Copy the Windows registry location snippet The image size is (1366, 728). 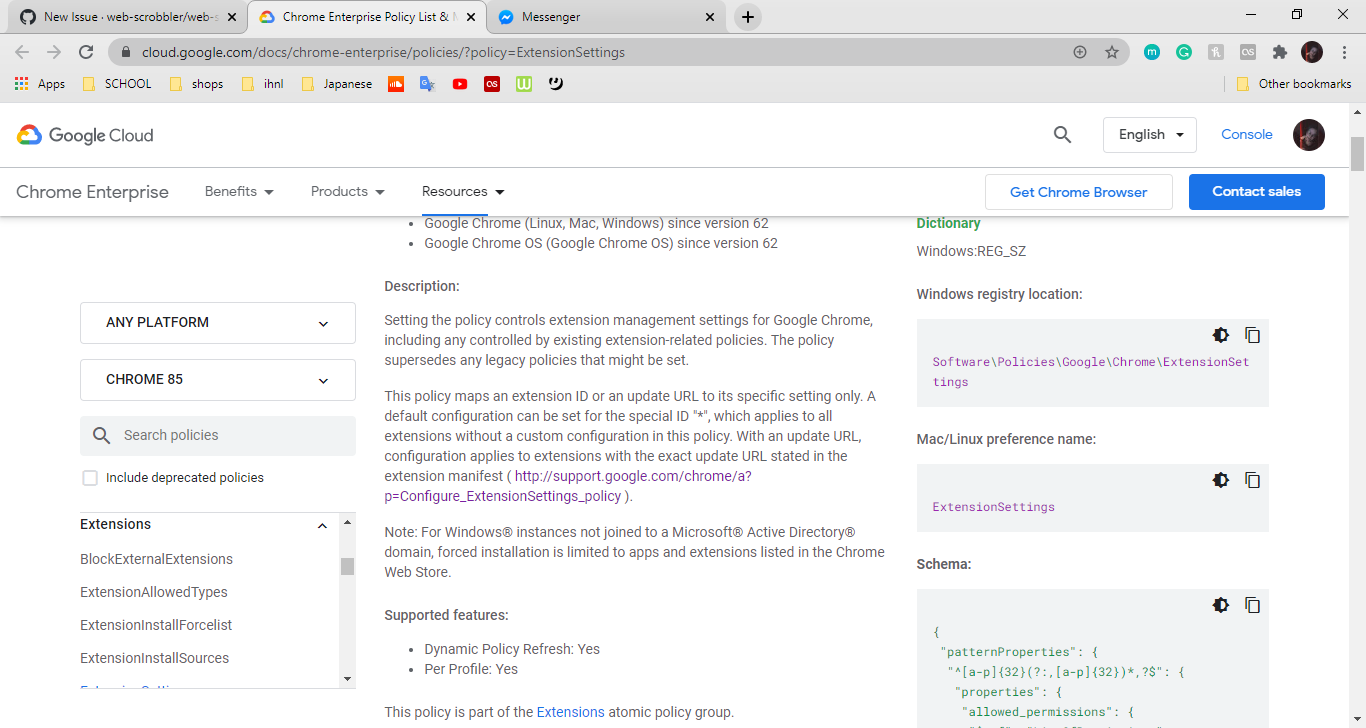tap(1252, 335)
